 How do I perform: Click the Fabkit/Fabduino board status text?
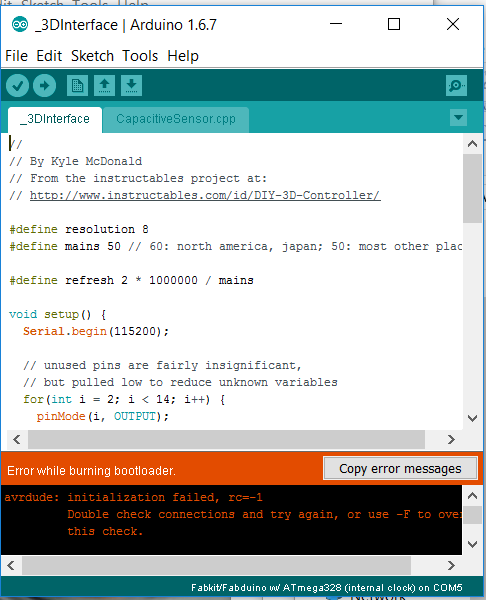(327, 588)
